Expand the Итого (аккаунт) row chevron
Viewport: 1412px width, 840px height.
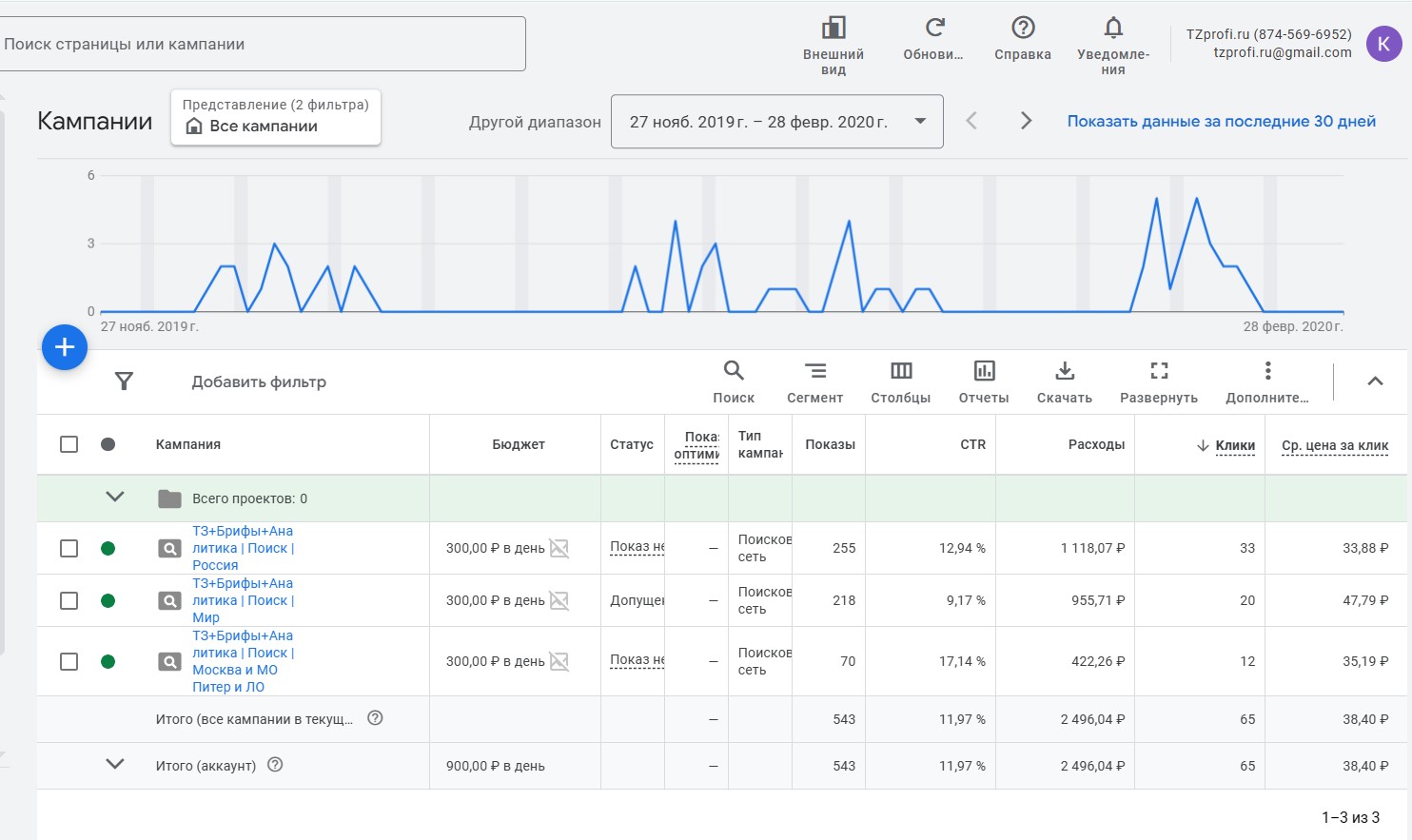[x=115, y=764]
